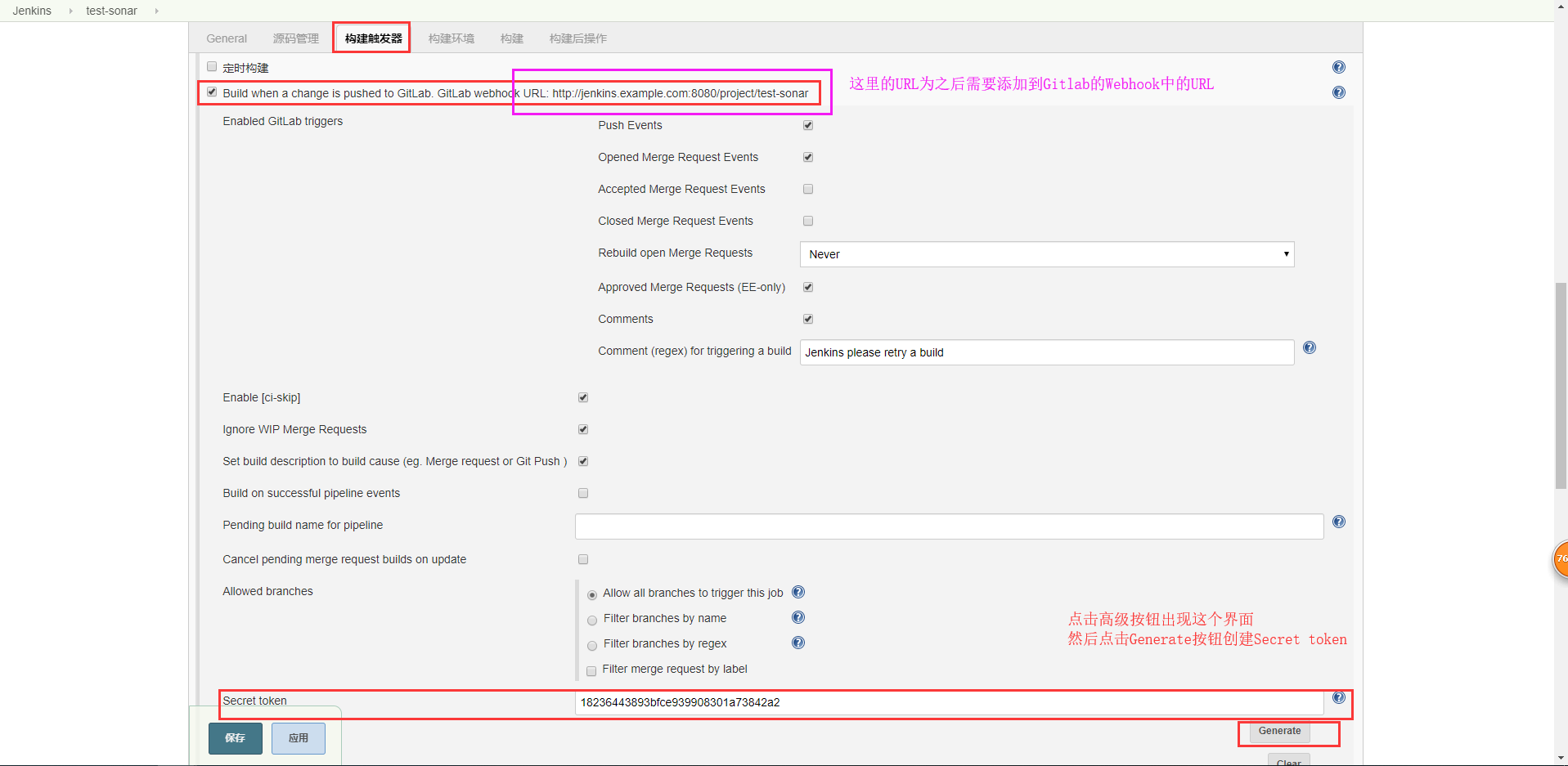This screenshot has width=1568, height=766.
Task: Select Filter branches by regex radio
Action: pyautogui.click(x=592, y=646)
